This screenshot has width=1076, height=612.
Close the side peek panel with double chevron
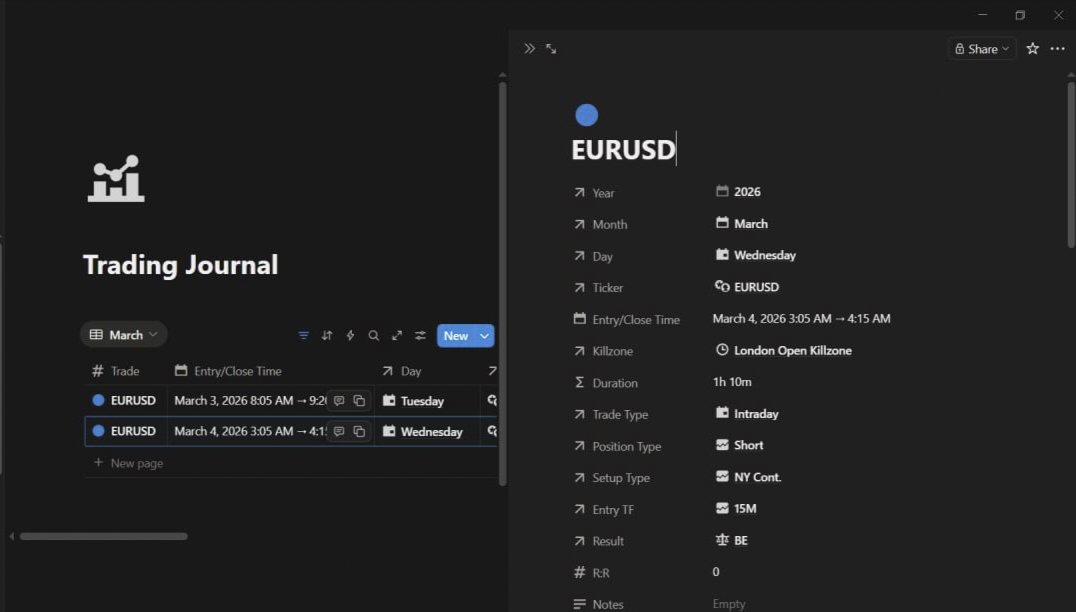(x=529, y=49)
